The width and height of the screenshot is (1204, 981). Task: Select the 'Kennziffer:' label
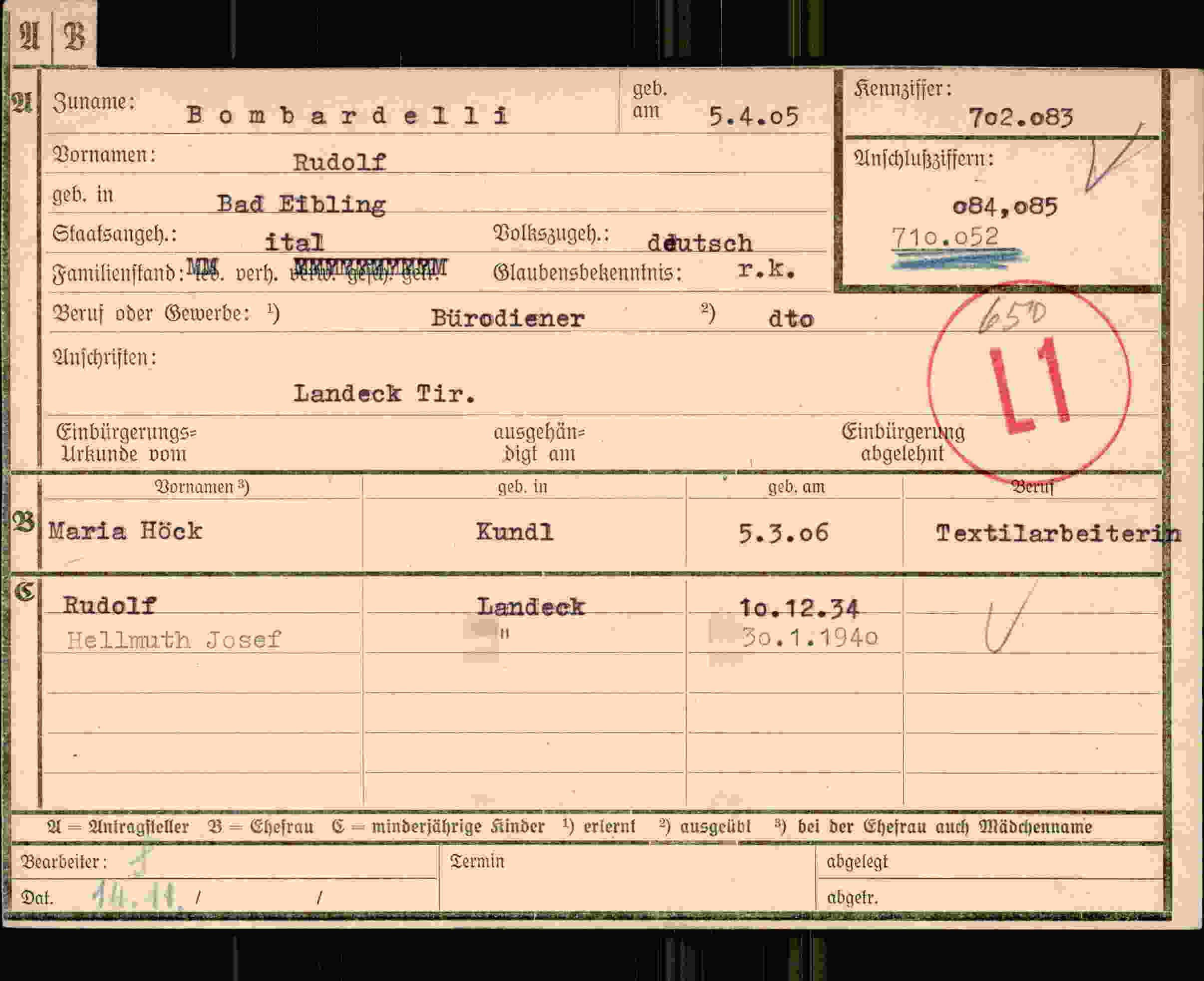(x=903, y=89)
